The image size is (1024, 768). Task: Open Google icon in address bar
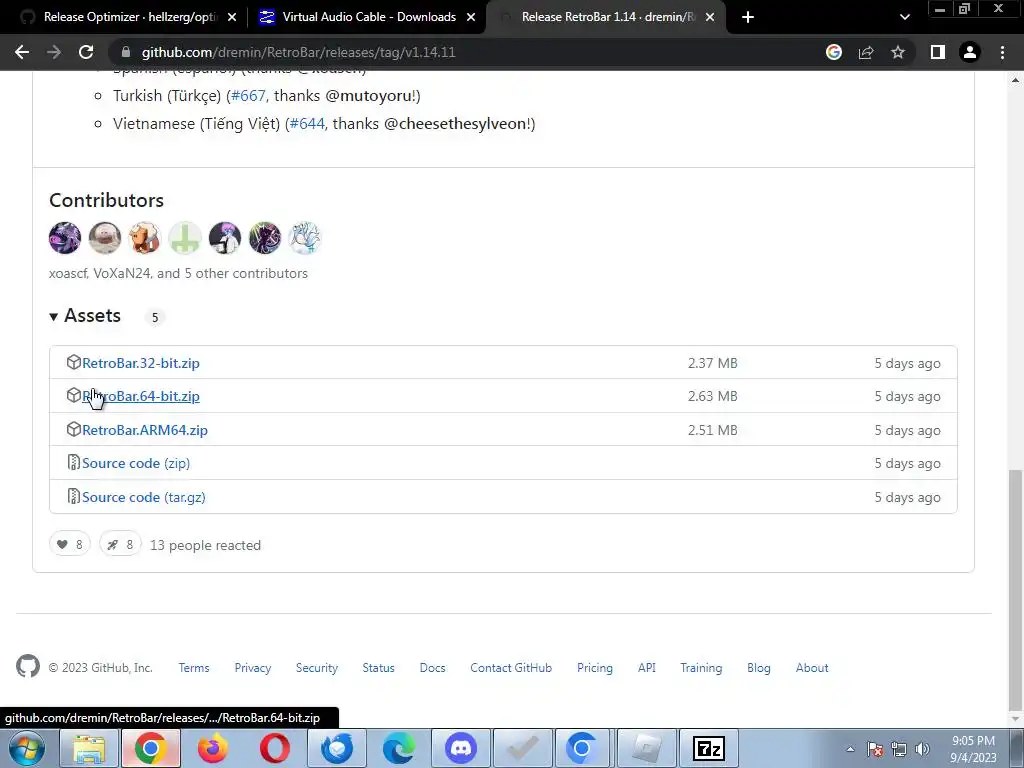(x=834, y=52)
